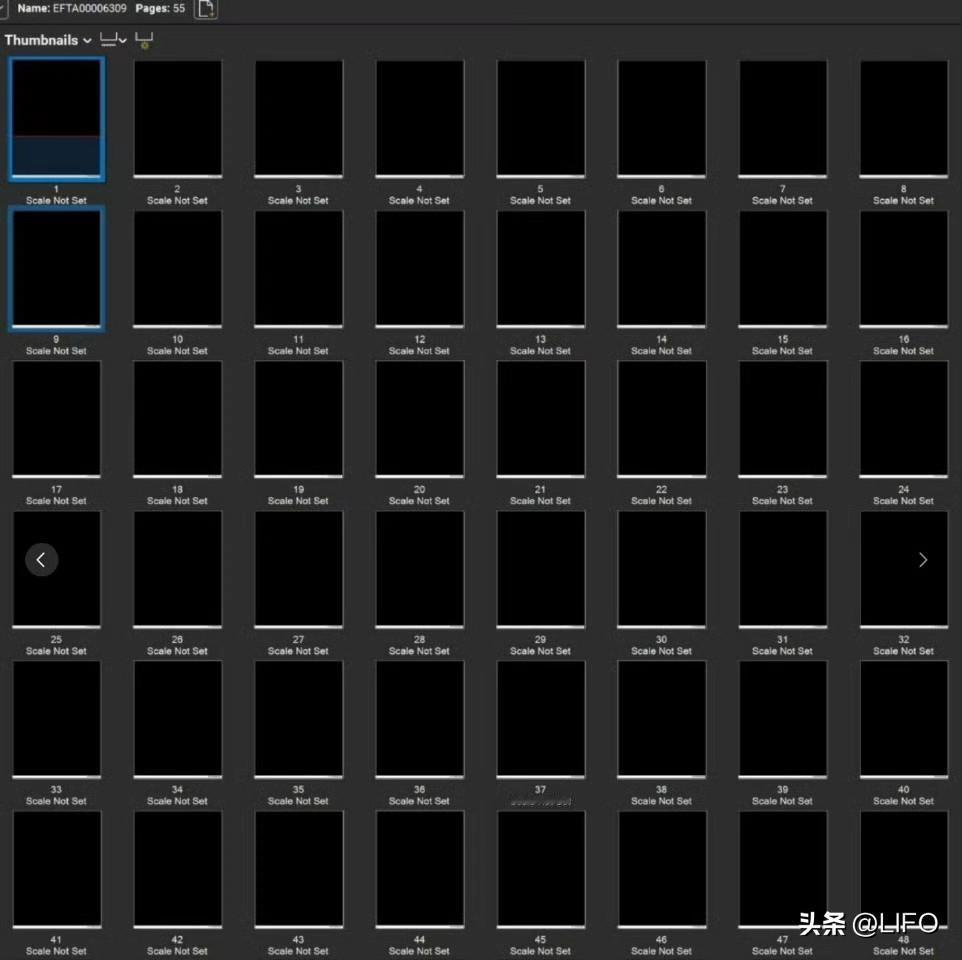
Task: Click the file name EFTA00006309
Action: (90, 9)
